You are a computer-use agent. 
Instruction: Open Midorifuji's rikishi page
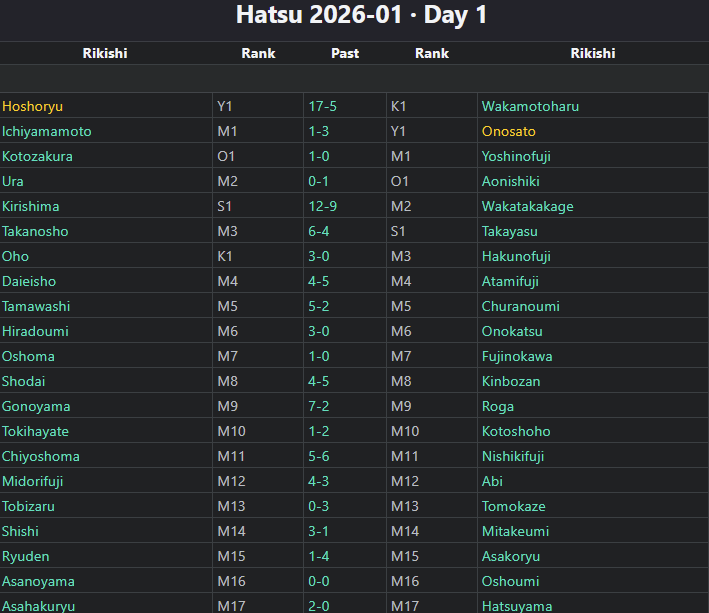32,481
